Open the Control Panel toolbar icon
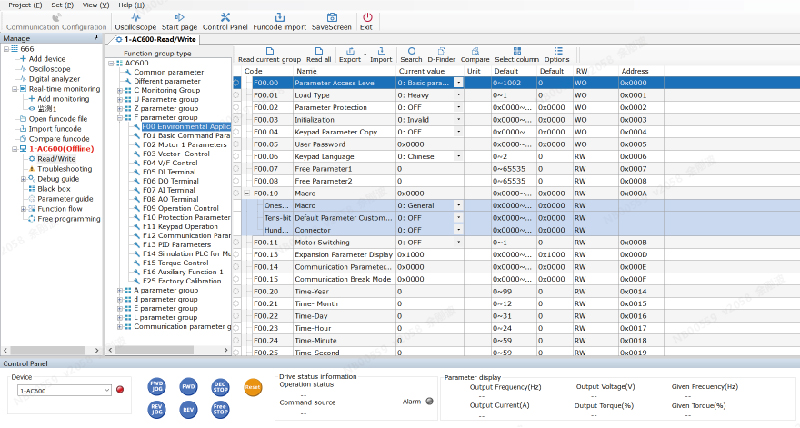Image resolution: width=800 pixels, height=428 pixels. [225, 18]
